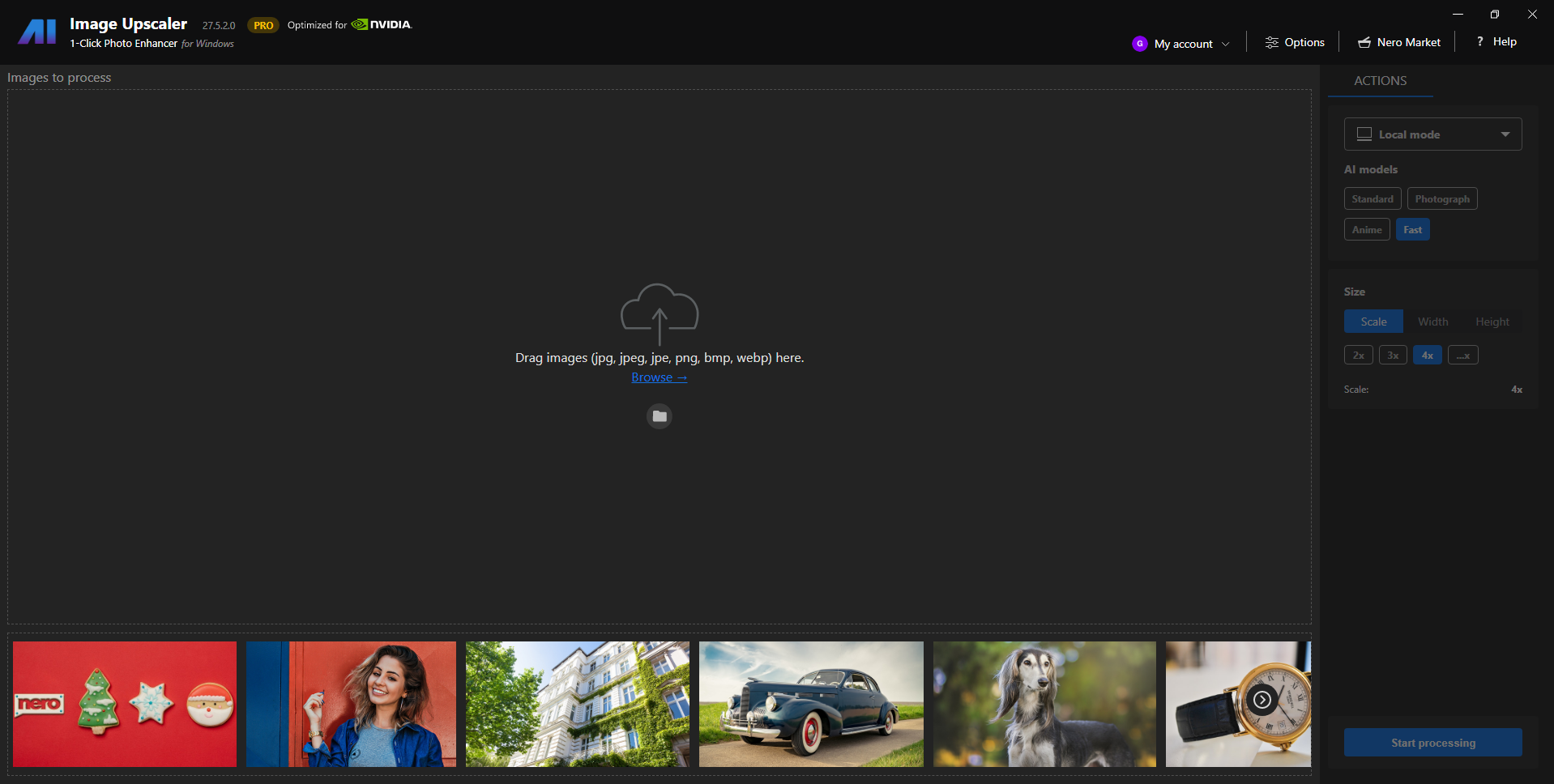The width and height of the screenshot is (1554, 784).
Task: Click the purple account avatar icon
Action: (1139, 44)
